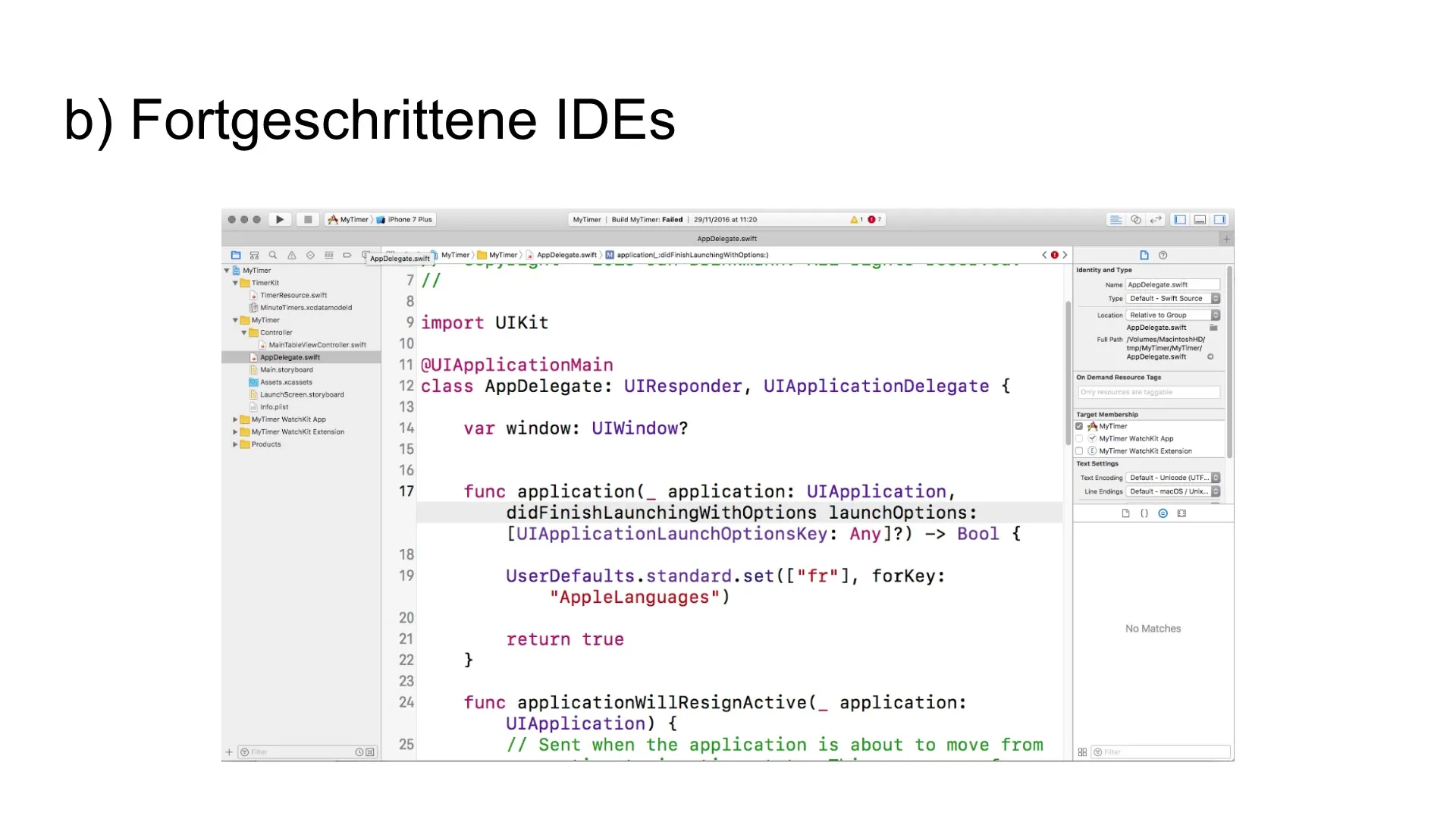Add a file with the navigator plus button

coord(229,752)
